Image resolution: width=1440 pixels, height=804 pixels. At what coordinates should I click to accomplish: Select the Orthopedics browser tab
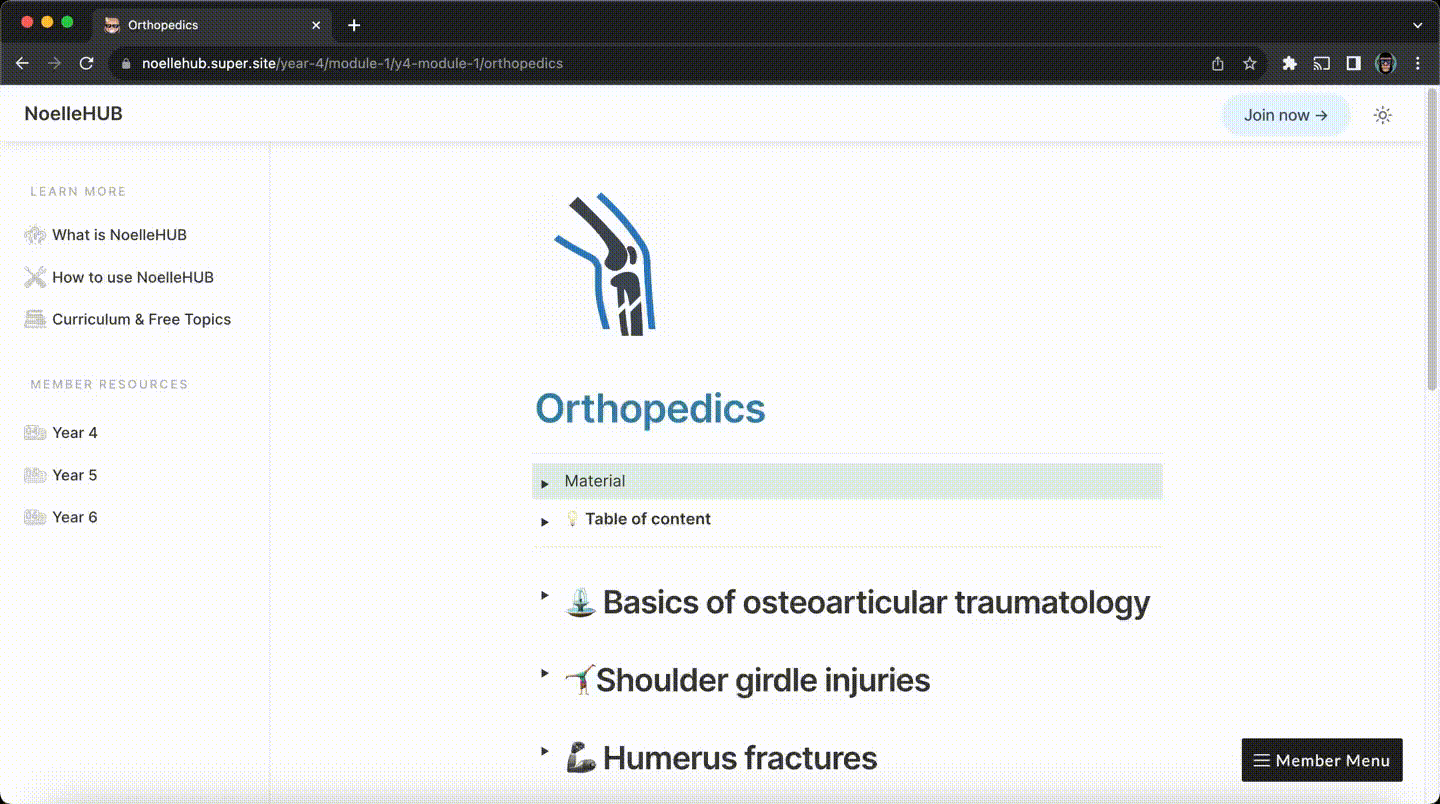pyautogui.click(x=212, y=25)
